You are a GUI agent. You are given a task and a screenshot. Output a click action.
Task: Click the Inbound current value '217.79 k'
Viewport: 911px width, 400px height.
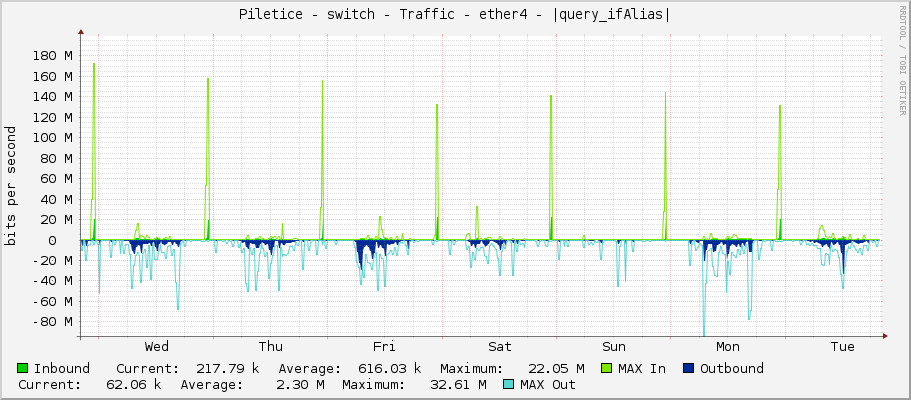pos(227,368)
